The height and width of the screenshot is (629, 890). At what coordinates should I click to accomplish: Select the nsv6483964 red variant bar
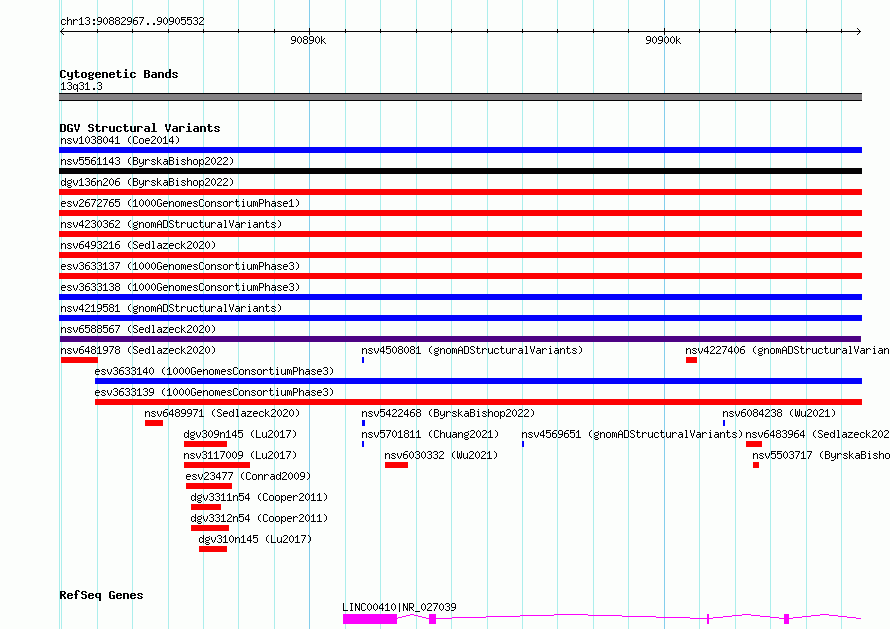(754, 444)
